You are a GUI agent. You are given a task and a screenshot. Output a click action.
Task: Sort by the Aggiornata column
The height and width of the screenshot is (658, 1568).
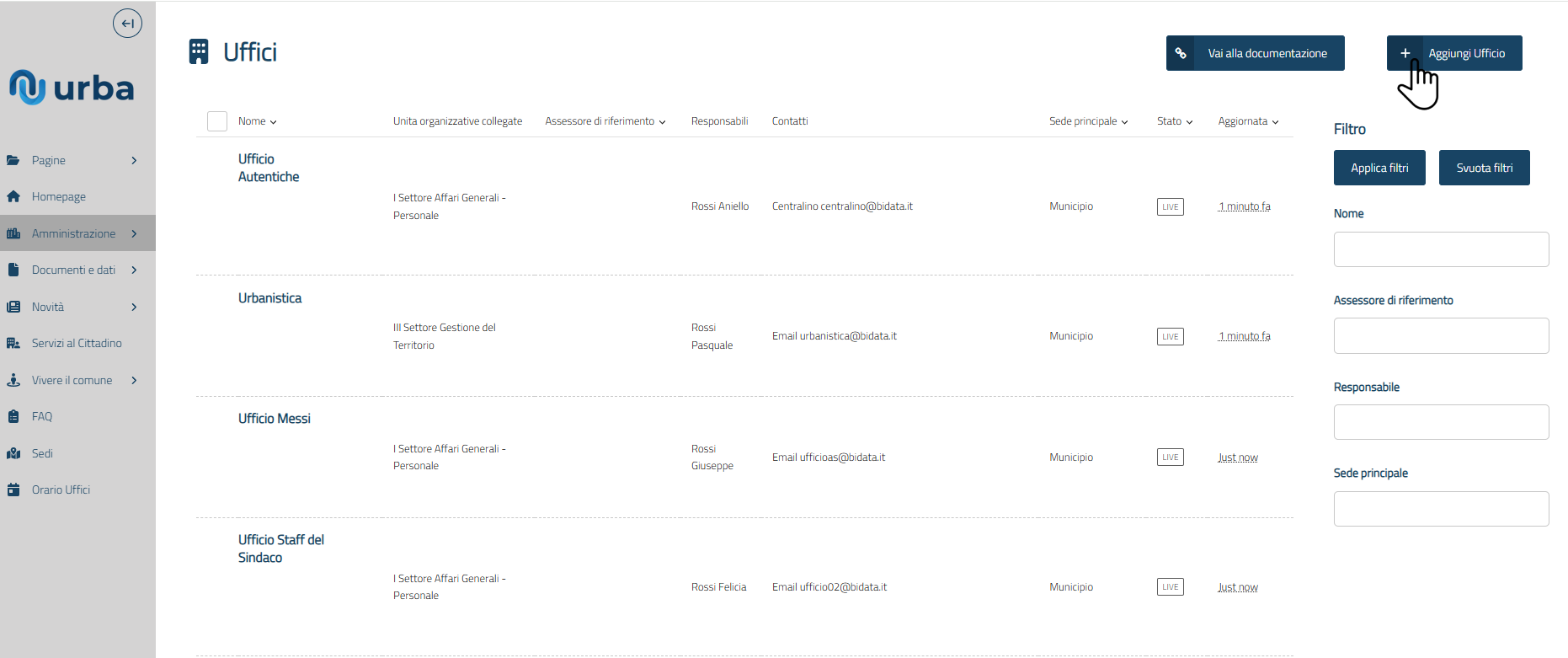pos(1248,121)
